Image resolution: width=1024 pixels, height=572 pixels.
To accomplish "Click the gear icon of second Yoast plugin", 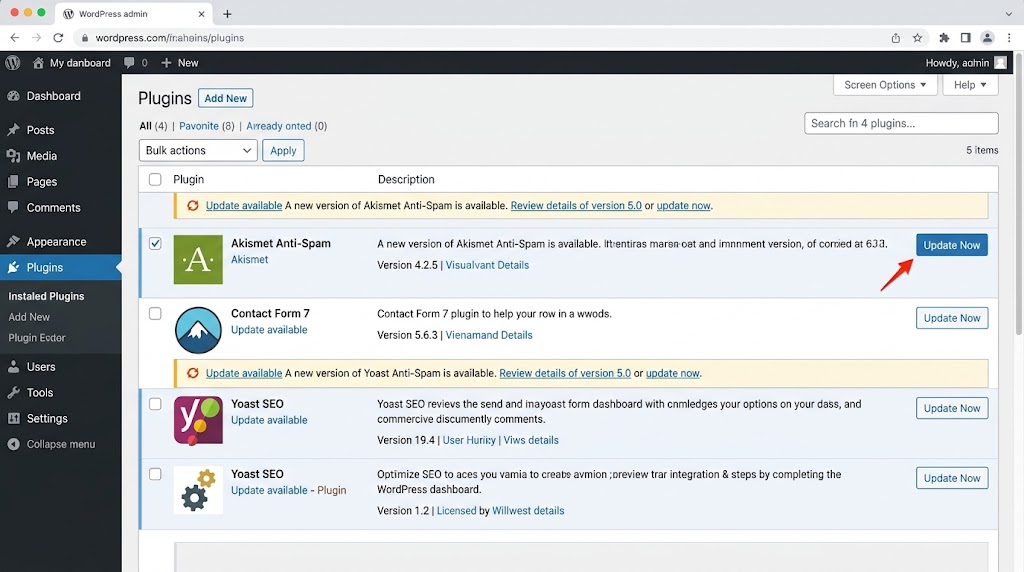I will click(x=198, y=490).
